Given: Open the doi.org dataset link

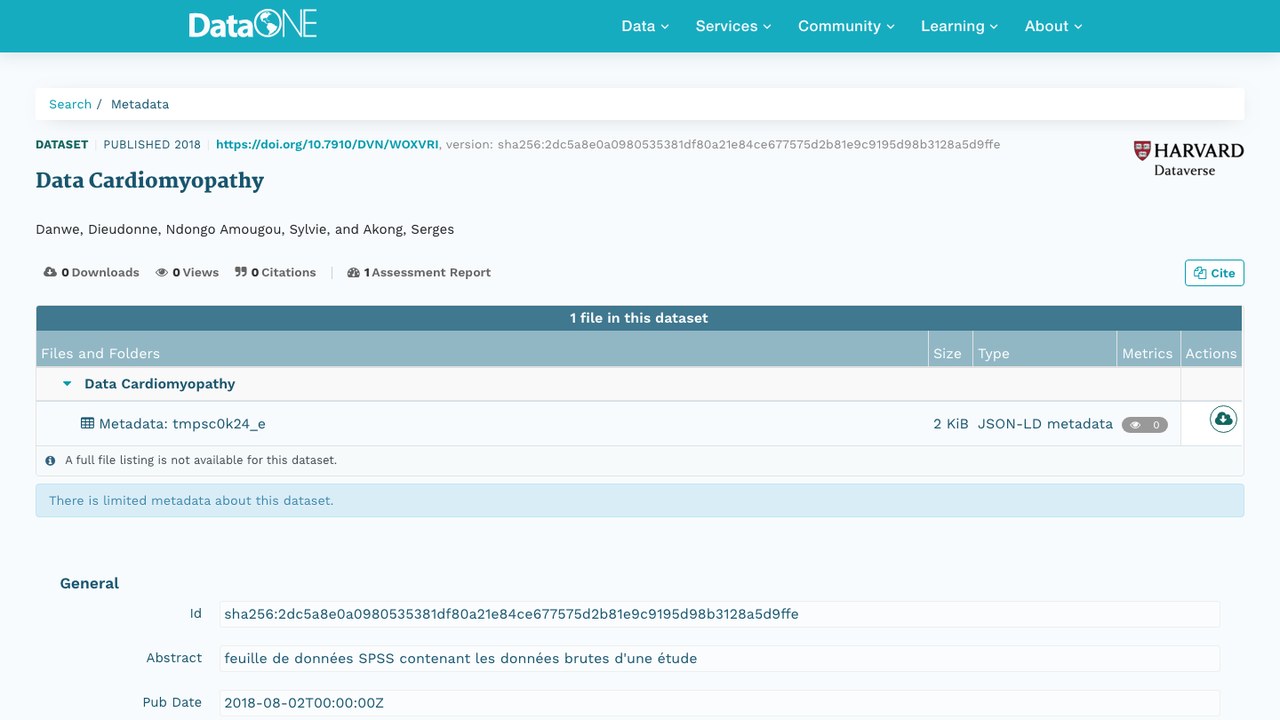Looking at the screenshot, I should click(x=327, y=144).
